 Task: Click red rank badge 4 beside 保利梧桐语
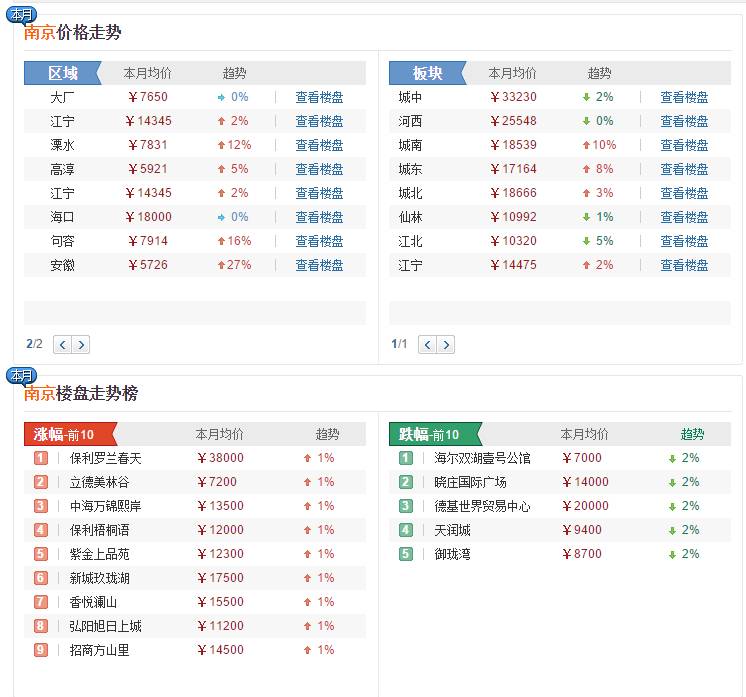[x=41, y=530]
